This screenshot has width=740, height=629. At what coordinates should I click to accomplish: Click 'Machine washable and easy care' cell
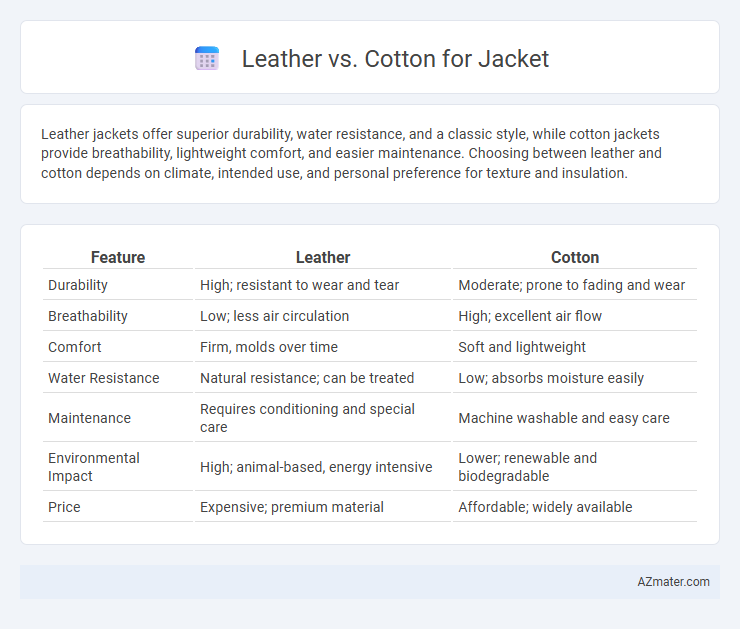point(563,418)
